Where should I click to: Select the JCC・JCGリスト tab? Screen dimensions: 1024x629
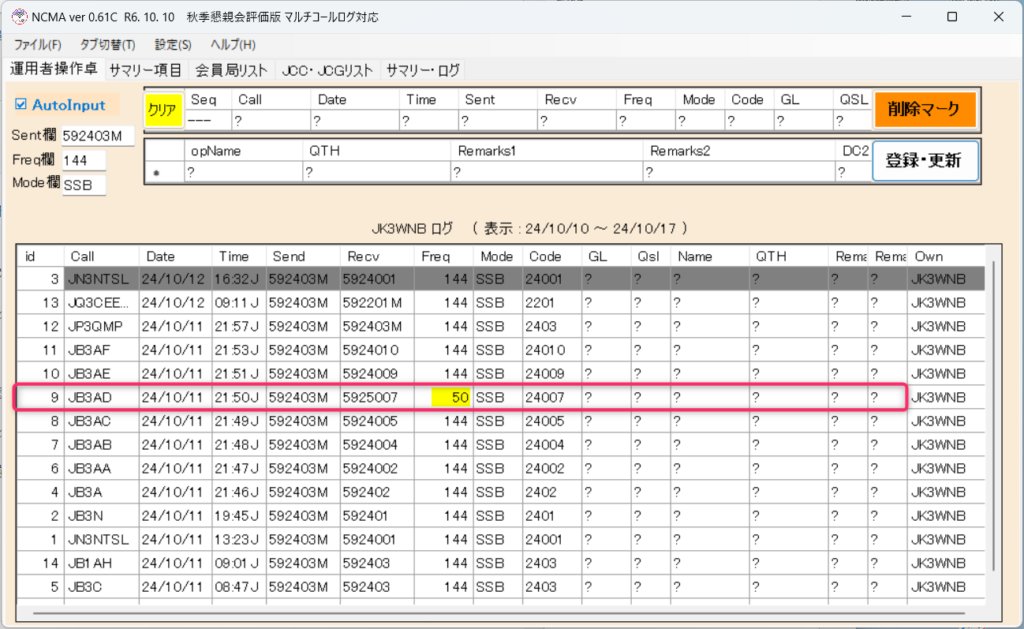click(x=327, y=70)
